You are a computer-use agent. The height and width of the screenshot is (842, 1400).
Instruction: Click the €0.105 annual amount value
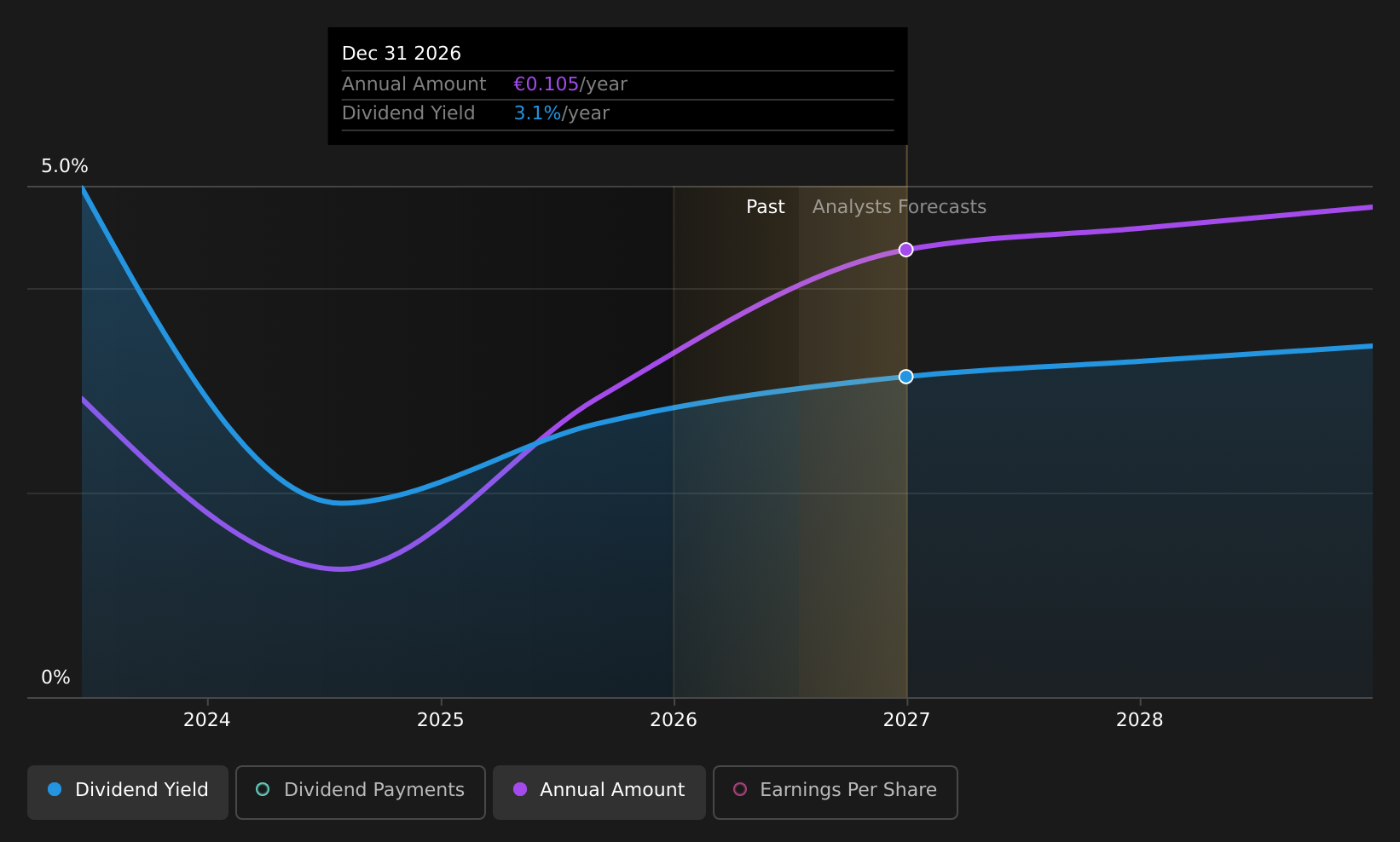[x=547, y=84]
